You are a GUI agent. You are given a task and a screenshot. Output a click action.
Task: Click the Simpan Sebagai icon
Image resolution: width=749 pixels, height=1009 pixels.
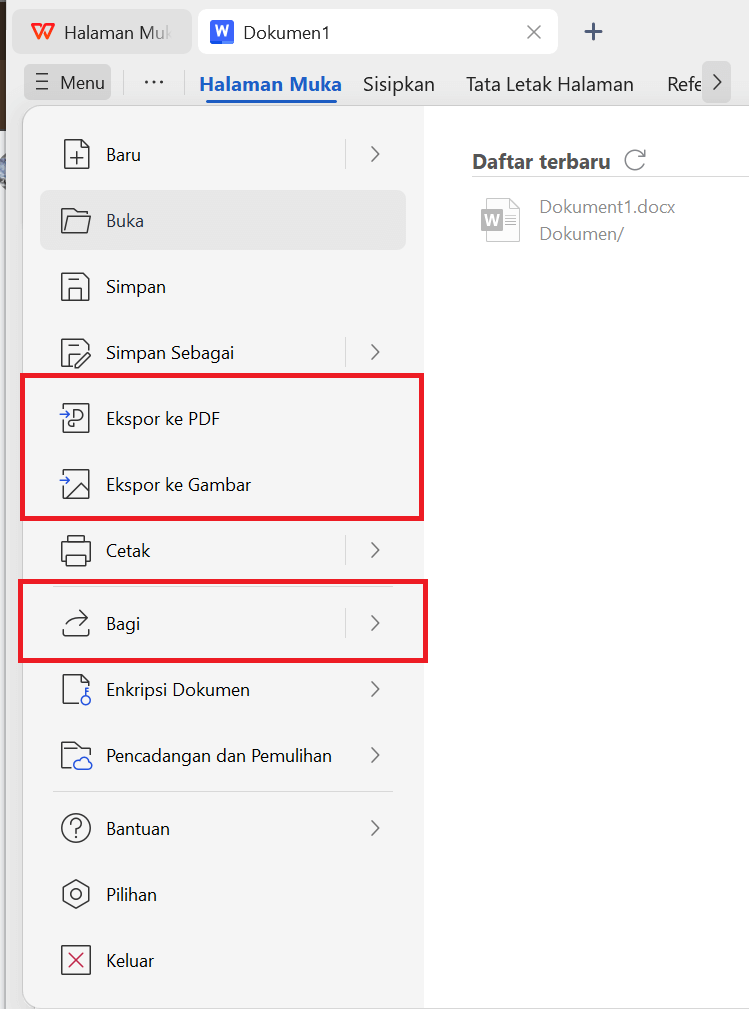[x=76, y=353]
